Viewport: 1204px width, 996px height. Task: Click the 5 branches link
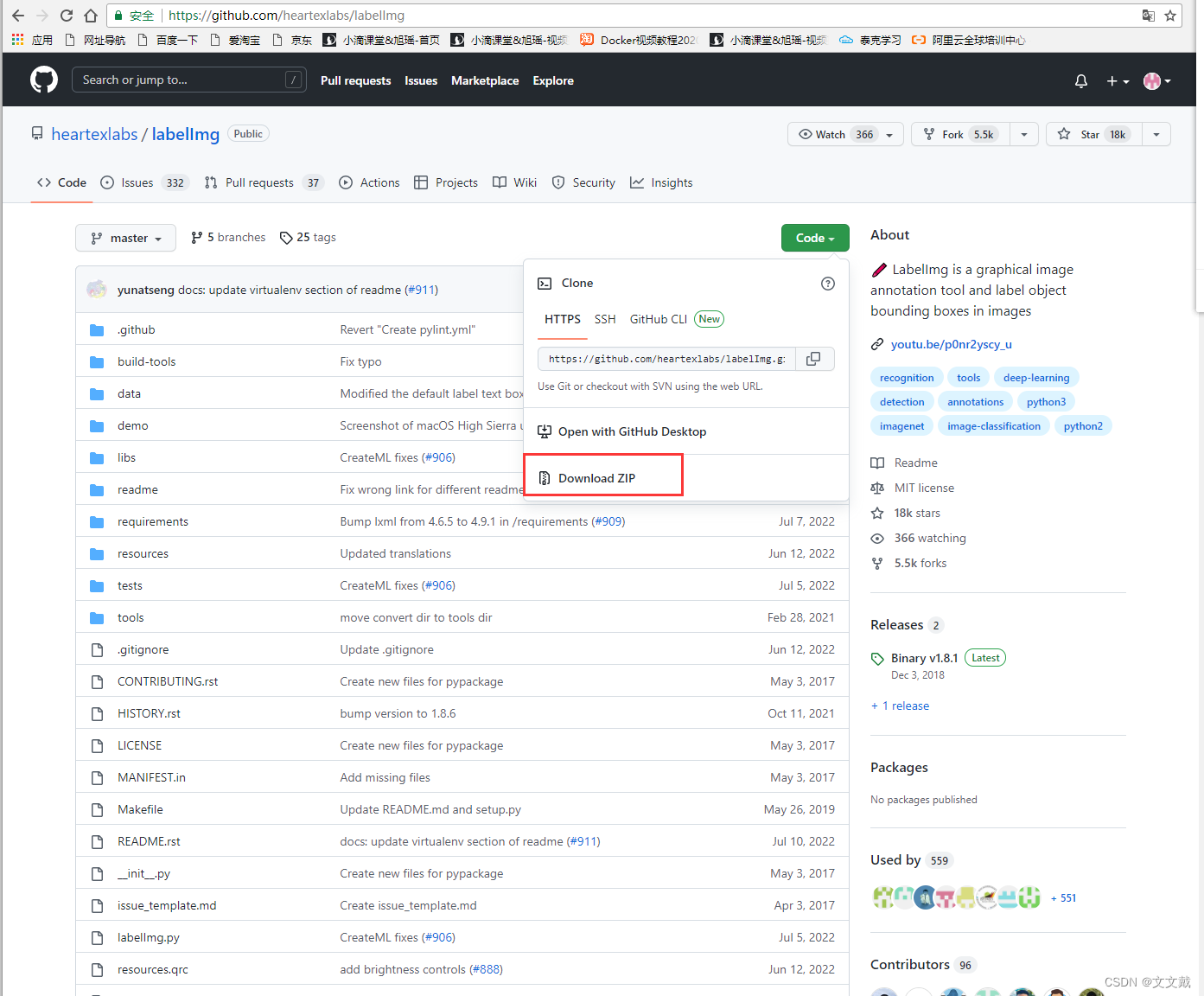(x=228, y=238)
